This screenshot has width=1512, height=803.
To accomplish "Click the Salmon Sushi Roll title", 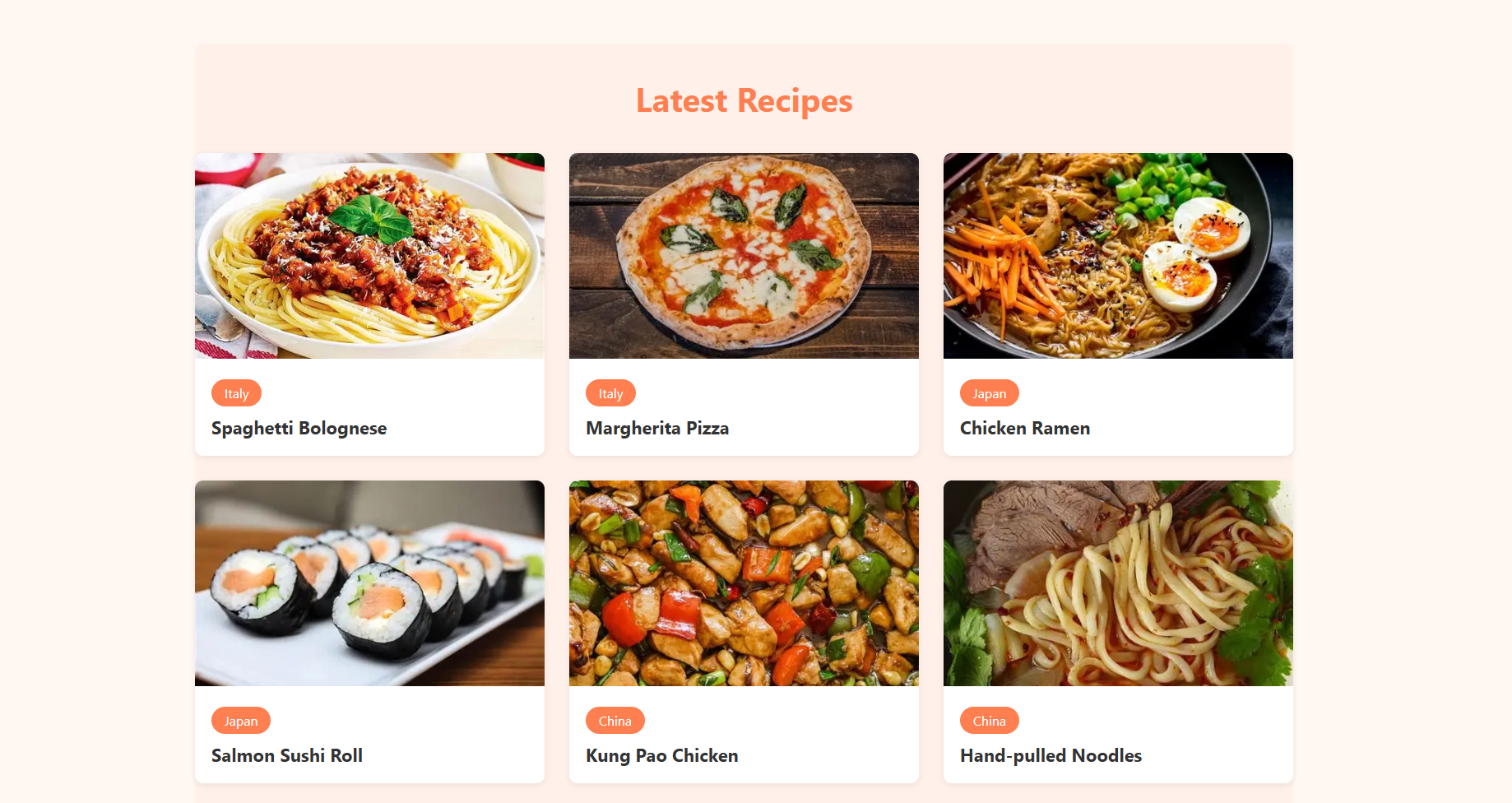I will click(287, 756).
